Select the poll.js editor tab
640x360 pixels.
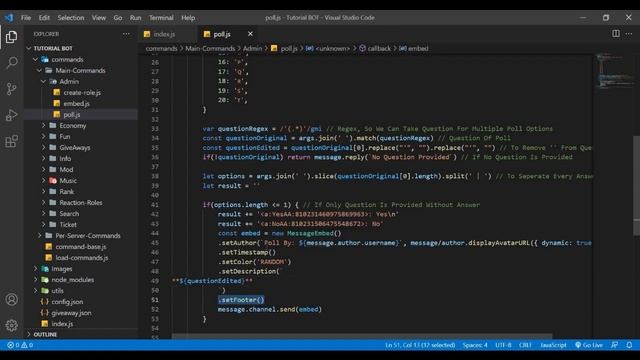[x=222, y=34]
